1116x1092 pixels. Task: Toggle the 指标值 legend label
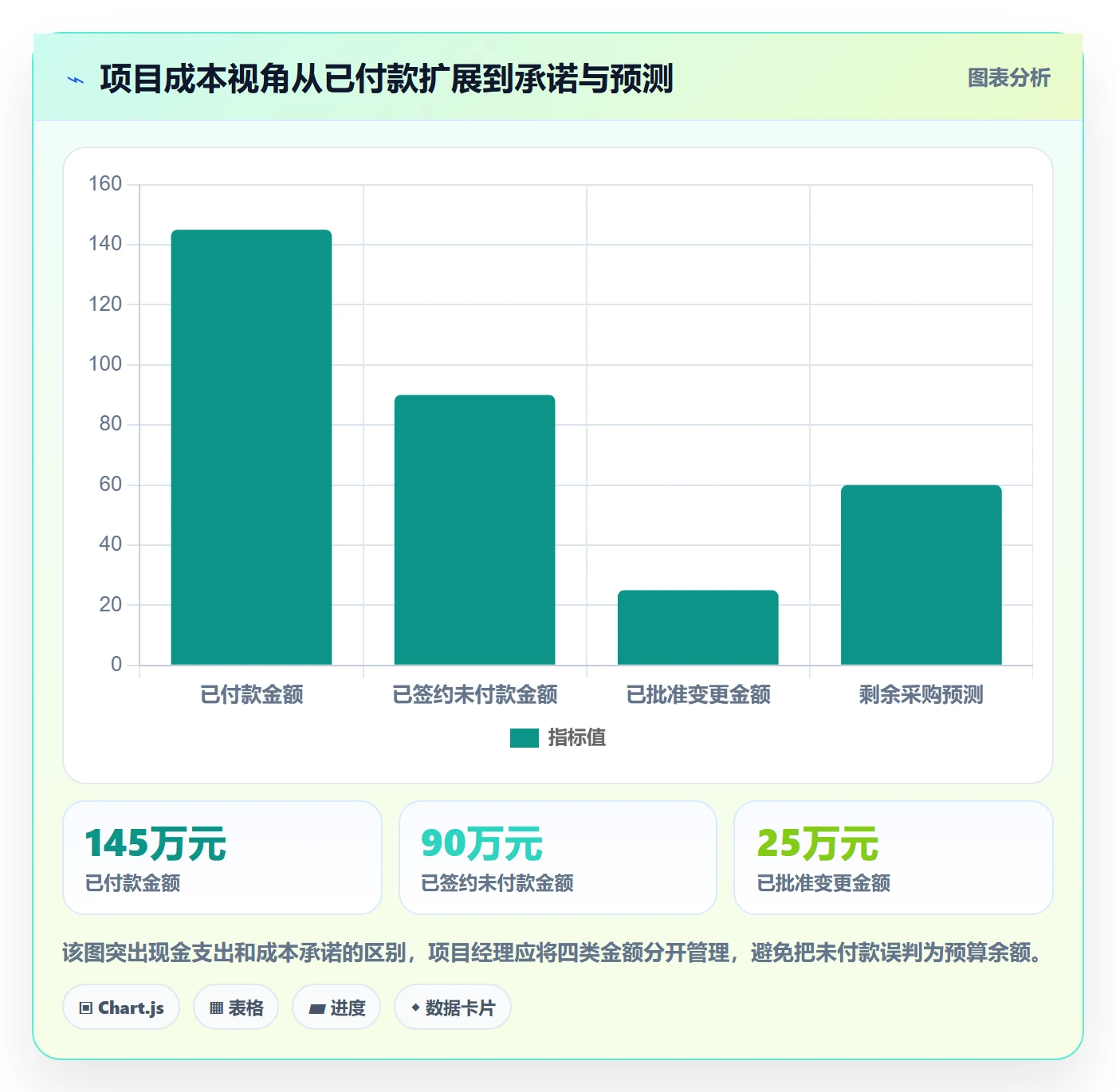coord(576,738)
